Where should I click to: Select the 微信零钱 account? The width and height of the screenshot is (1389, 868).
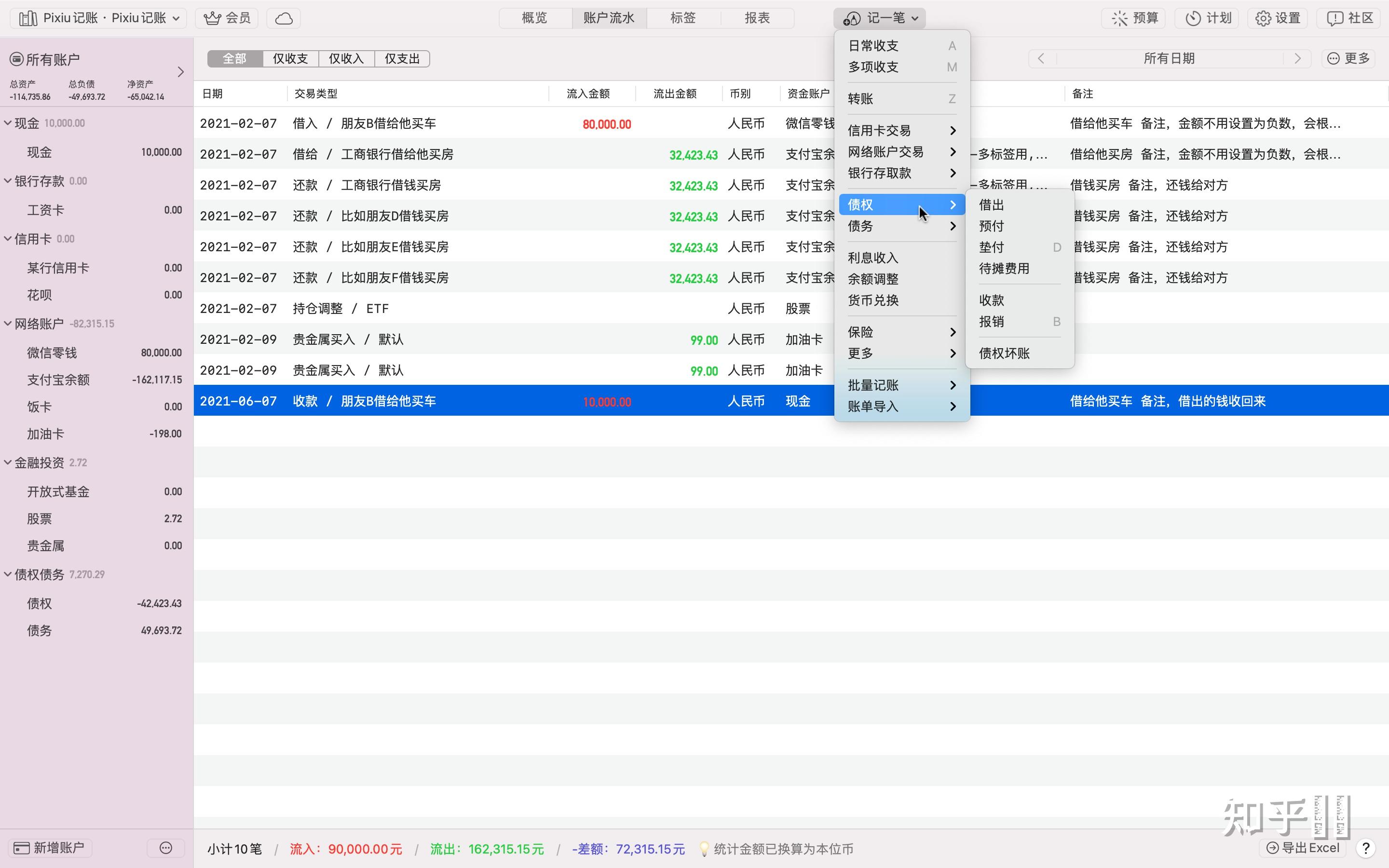tap(96, 353)
